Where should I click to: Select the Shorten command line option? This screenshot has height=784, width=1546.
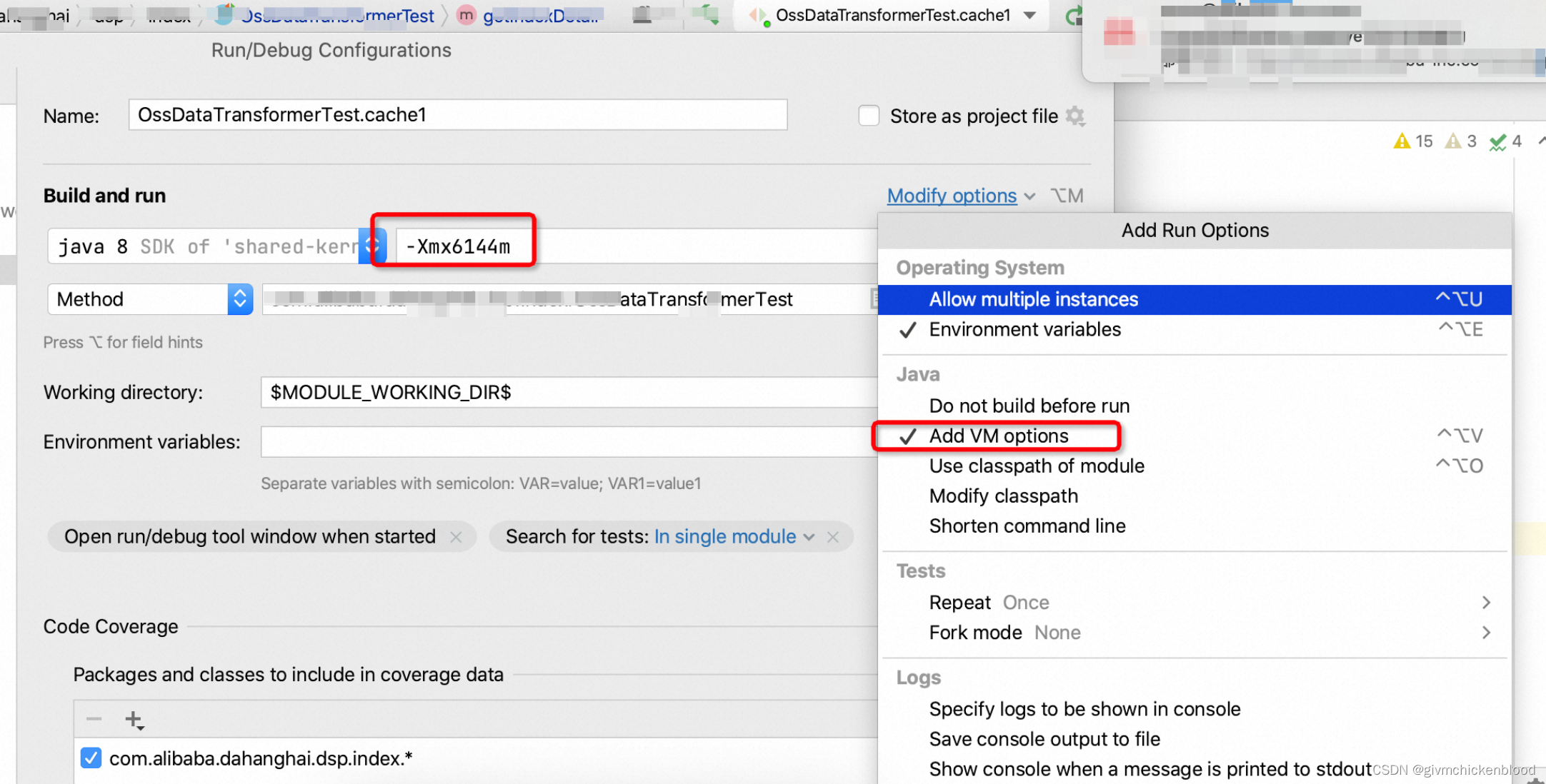click(x=1027, y=525)
